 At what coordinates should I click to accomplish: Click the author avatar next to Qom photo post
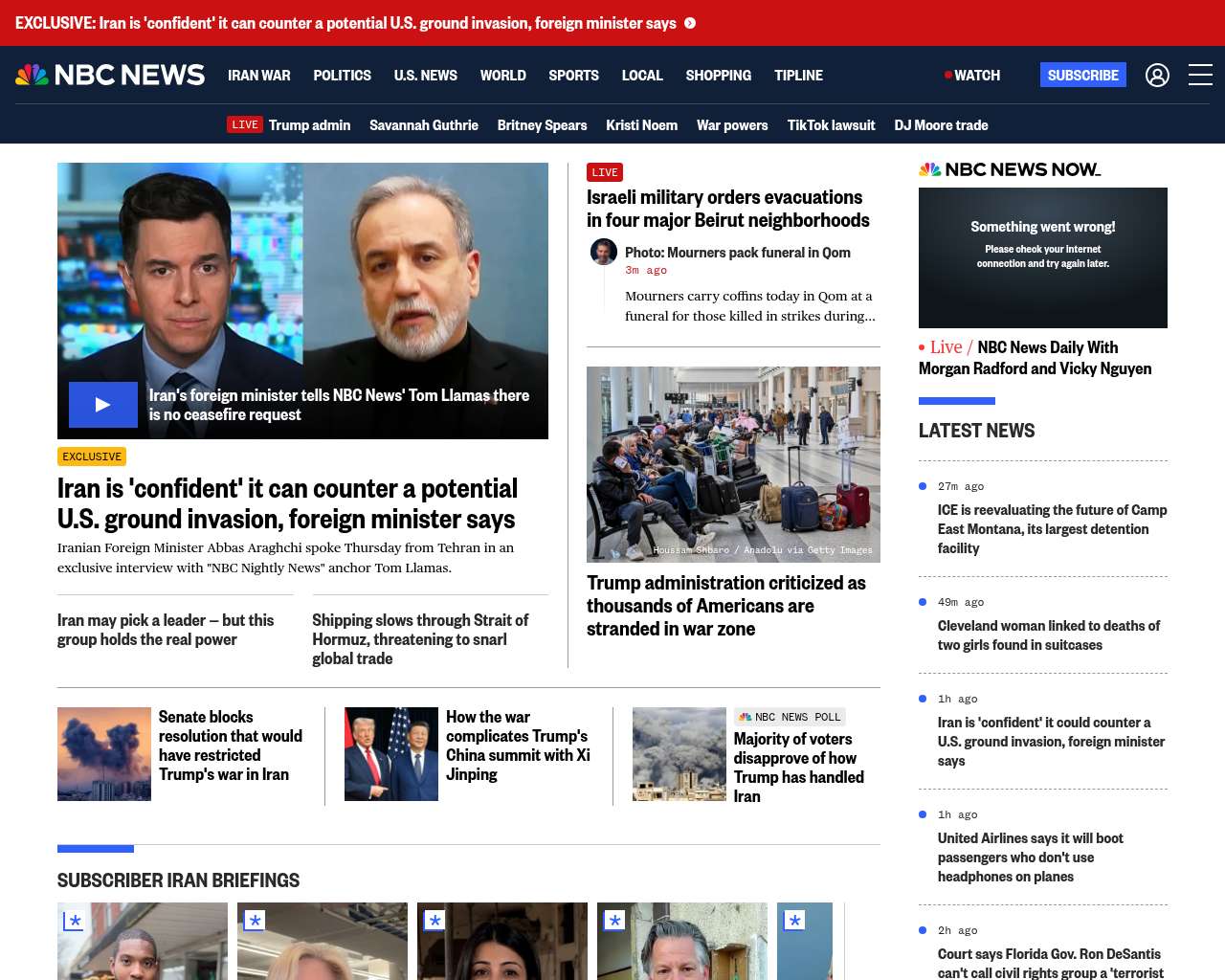(x=603, y=252)
